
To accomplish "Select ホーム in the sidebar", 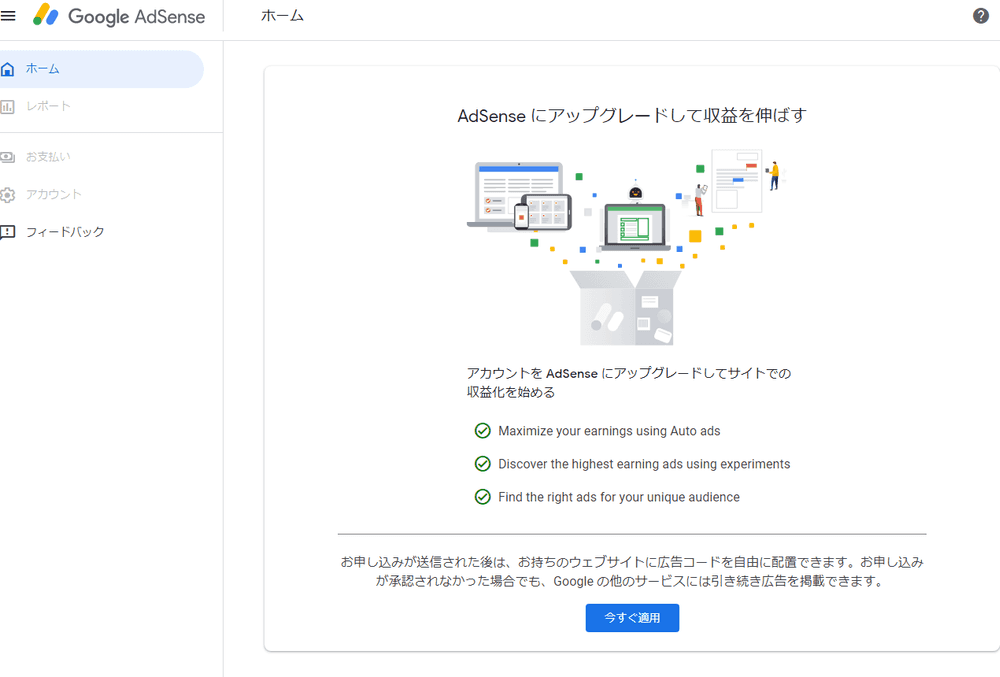I will point(101,69).
